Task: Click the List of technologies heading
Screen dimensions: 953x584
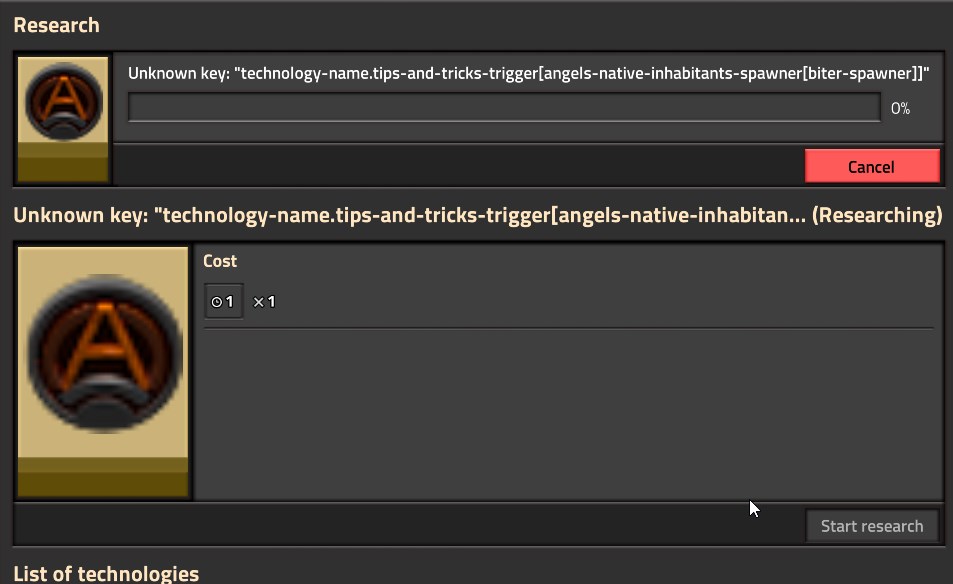Action: pos(106,573)
